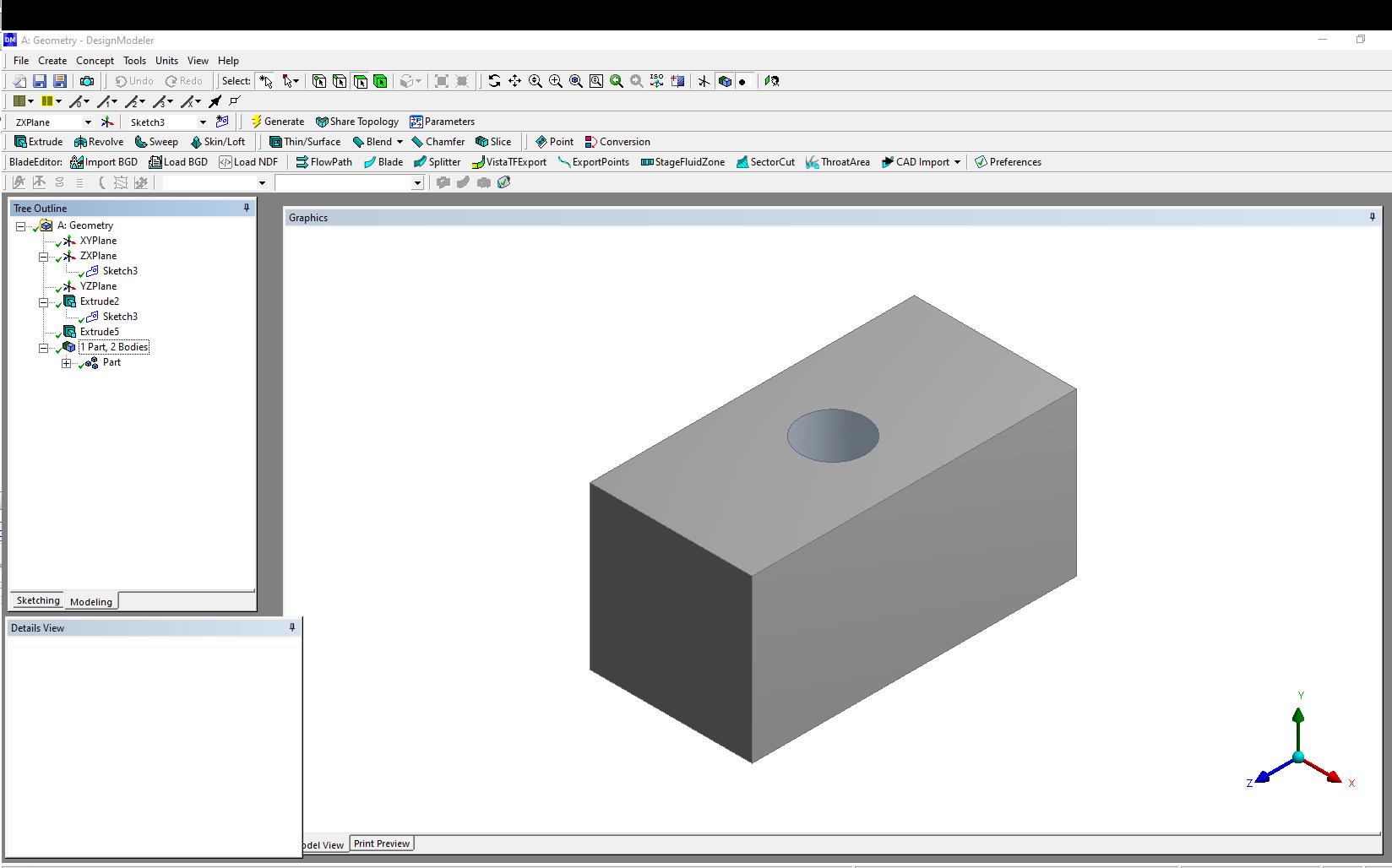Open the Blend dropdown arrow
This screenshot has width=1392, height=868.
tap(400, 142)
